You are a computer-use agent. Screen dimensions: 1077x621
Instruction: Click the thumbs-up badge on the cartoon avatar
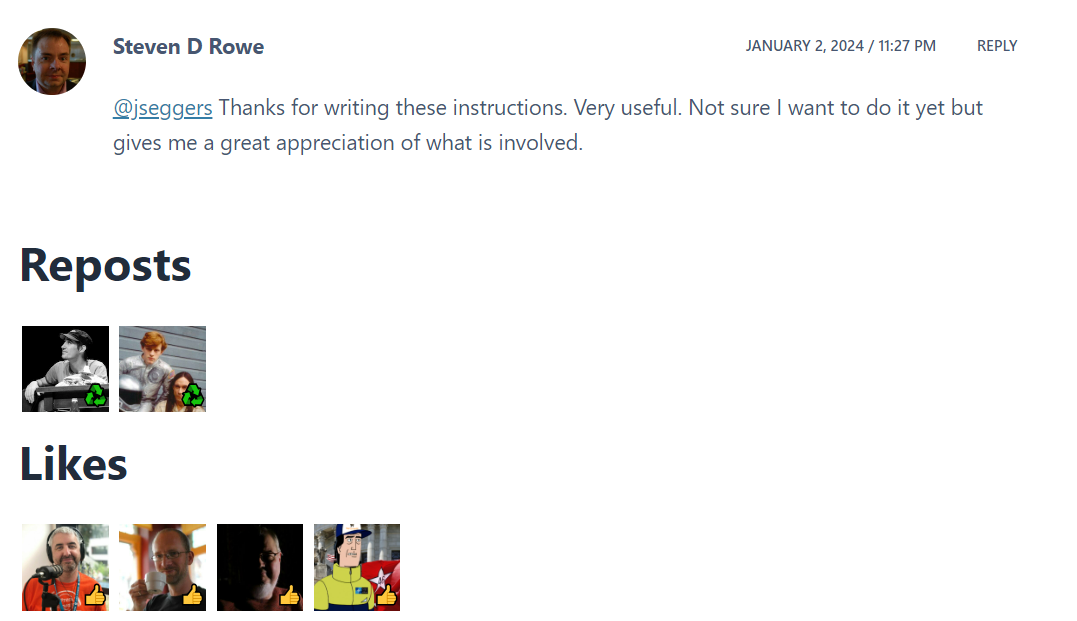tap(386, 595)
